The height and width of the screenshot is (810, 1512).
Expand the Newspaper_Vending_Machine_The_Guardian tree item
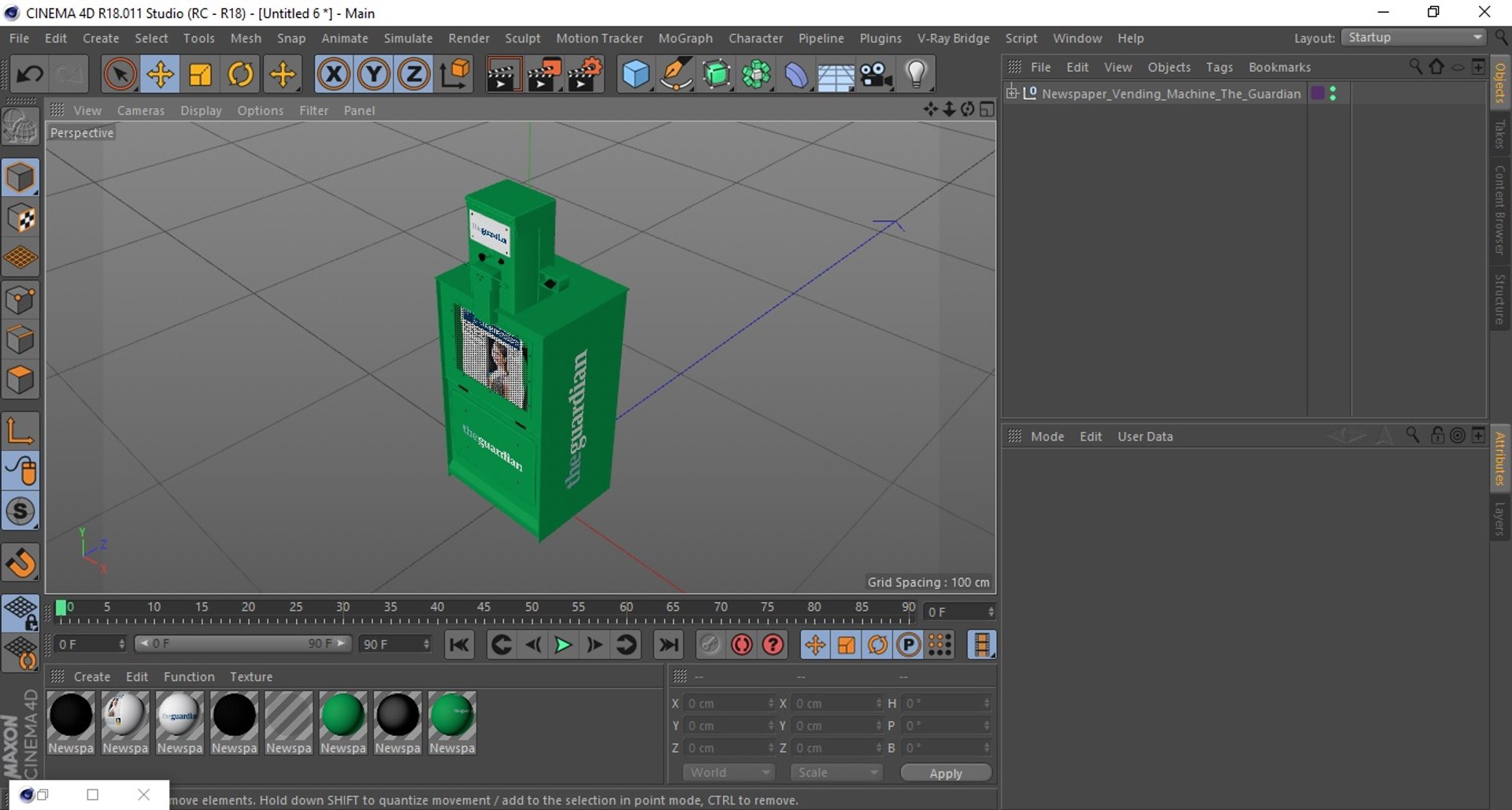(1012, 93)
